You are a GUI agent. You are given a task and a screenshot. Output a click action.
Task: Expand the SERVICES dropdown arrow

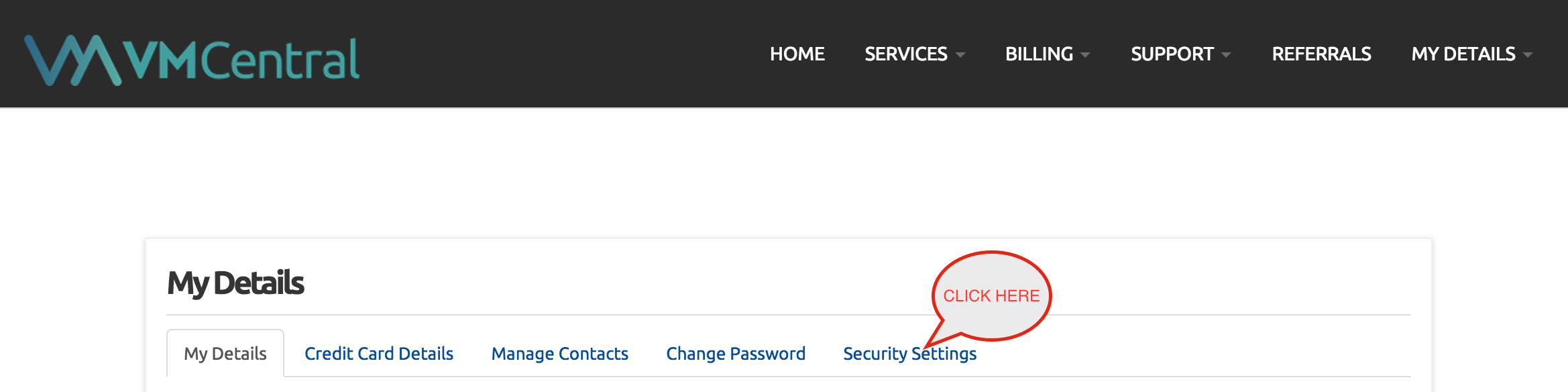[960, 55]
